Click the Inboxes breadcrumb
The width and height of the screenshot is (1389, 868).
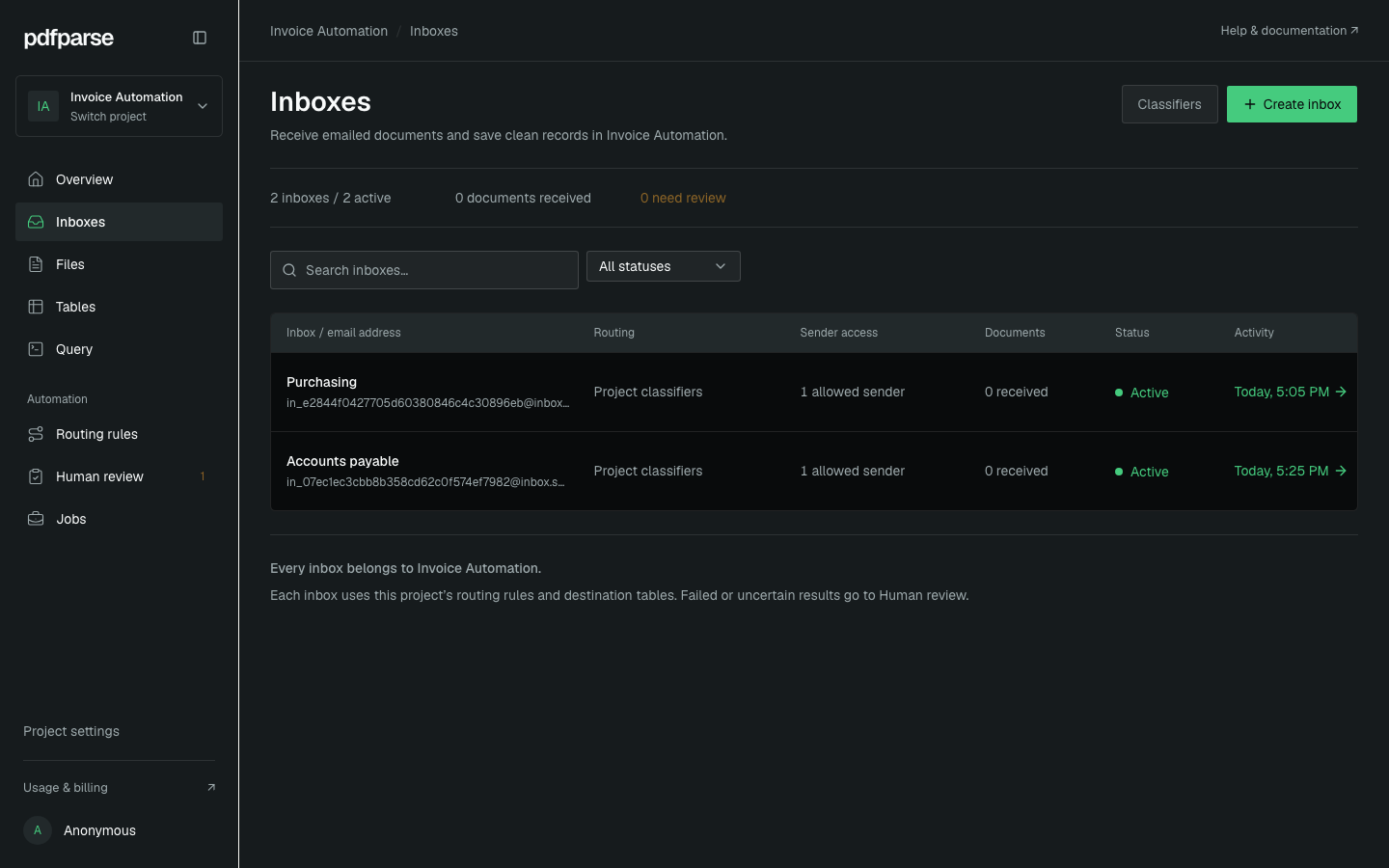pos(434,31)
